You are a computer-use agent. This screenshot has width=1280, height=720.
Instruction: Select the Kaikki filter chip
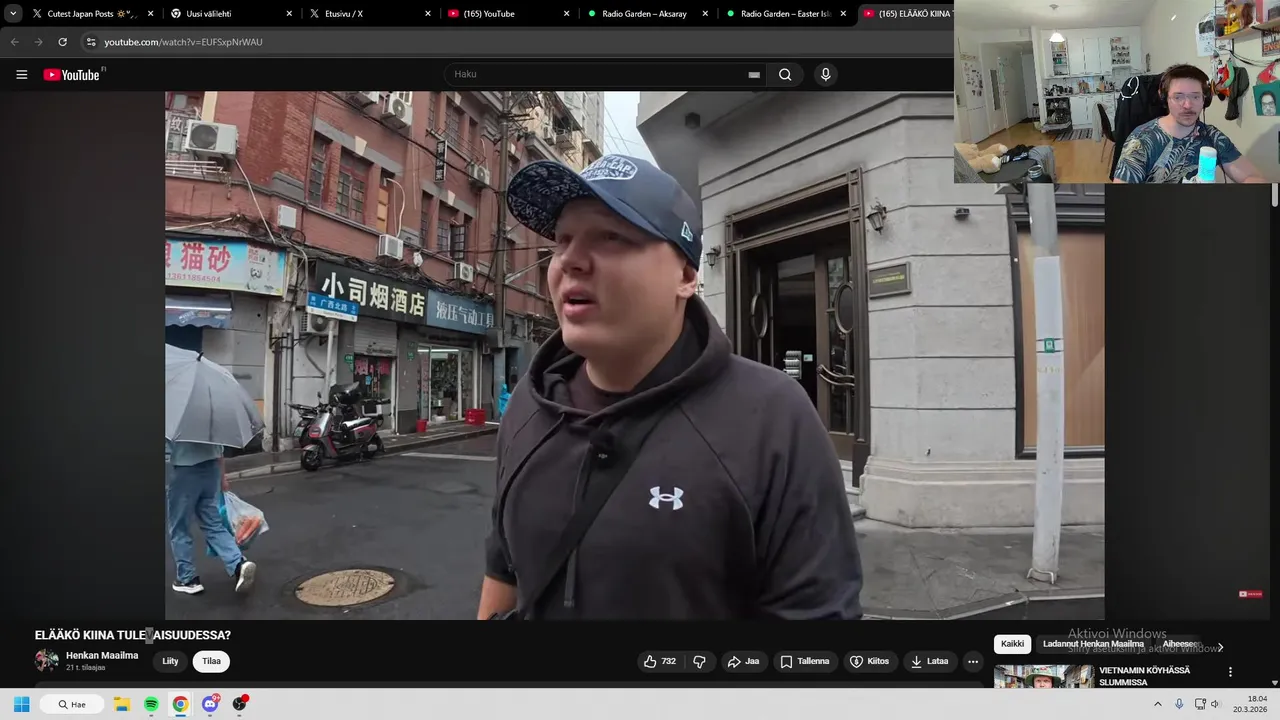click(1012, 644)
